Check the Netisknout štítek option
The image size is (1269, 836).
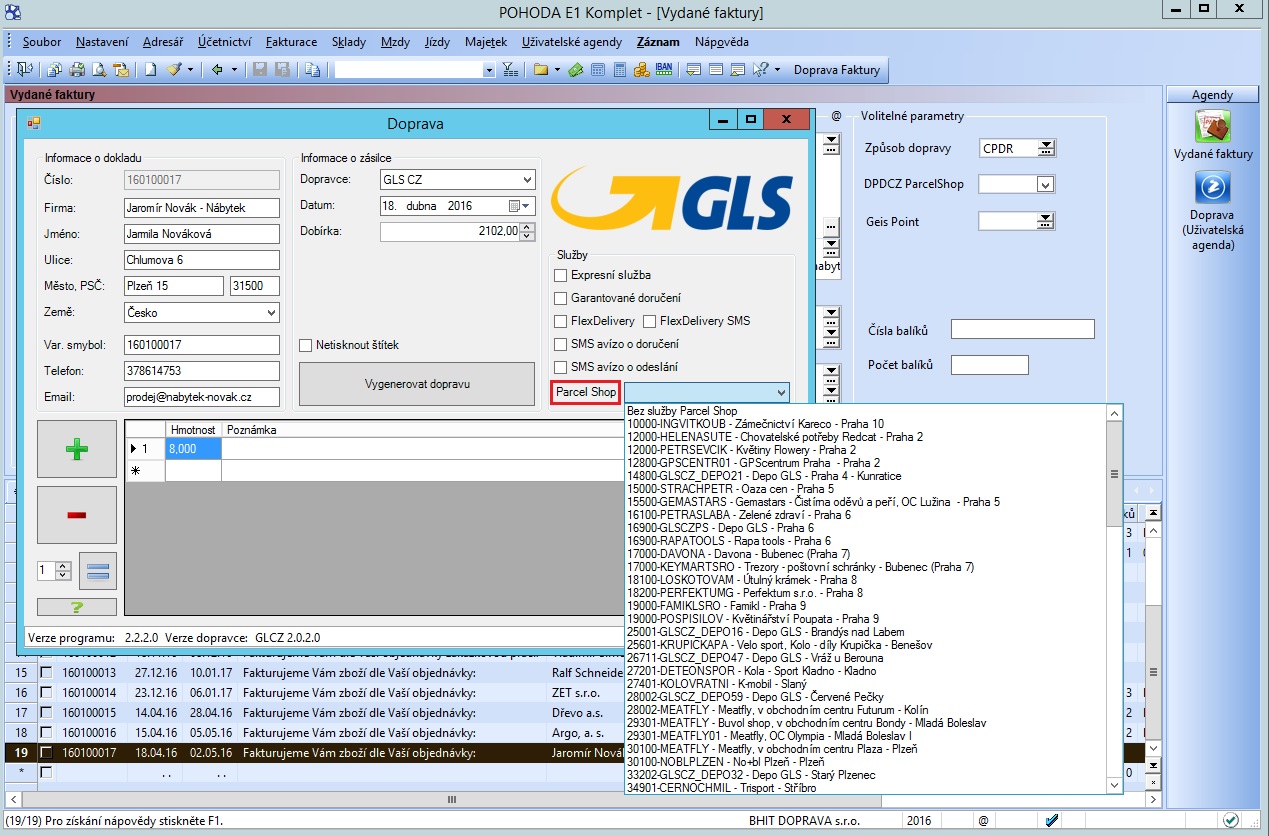(x=306, y=345)
